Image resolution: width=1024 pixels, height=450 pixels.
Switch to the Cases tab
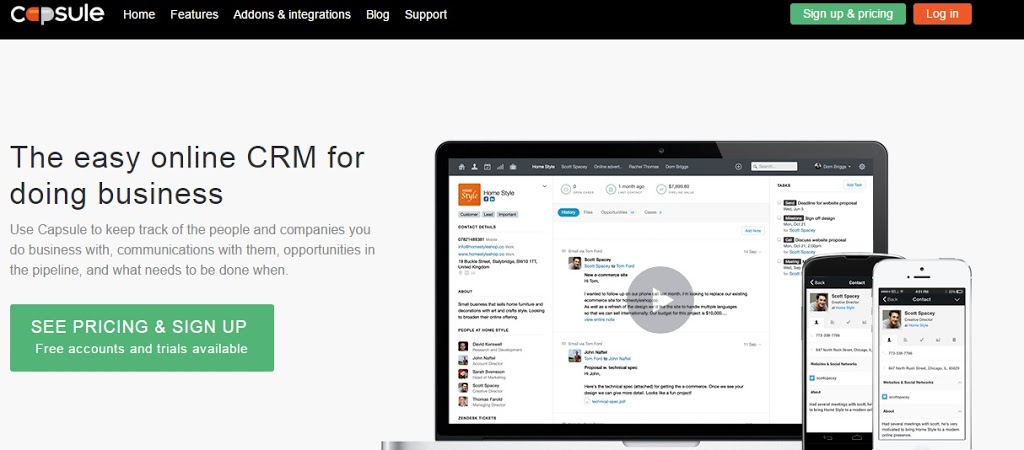click(653, 212)
